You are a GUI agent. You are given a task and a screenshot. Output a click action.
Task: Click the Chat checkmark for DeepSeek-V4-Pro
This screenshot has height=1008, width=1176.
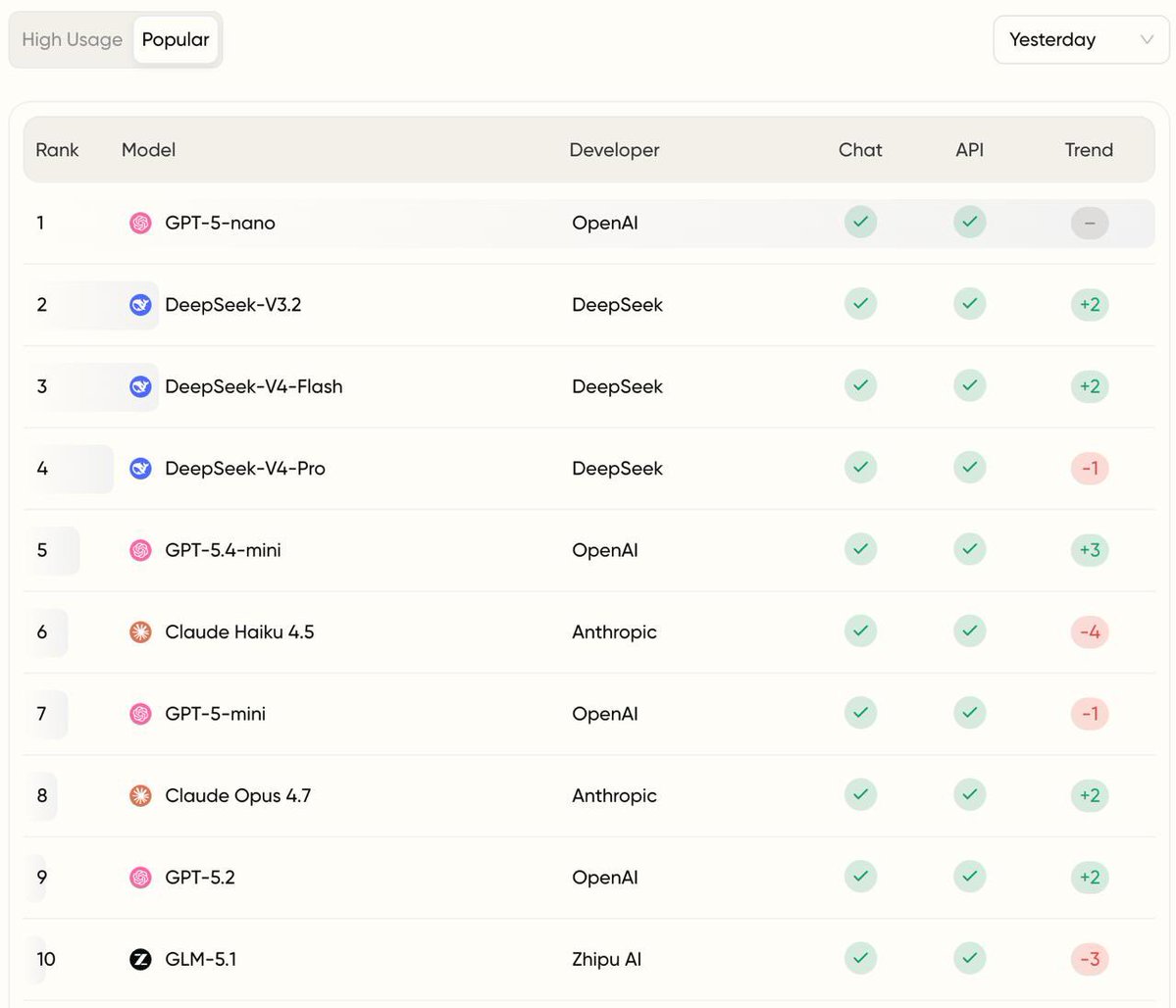(x=860, y=468)
